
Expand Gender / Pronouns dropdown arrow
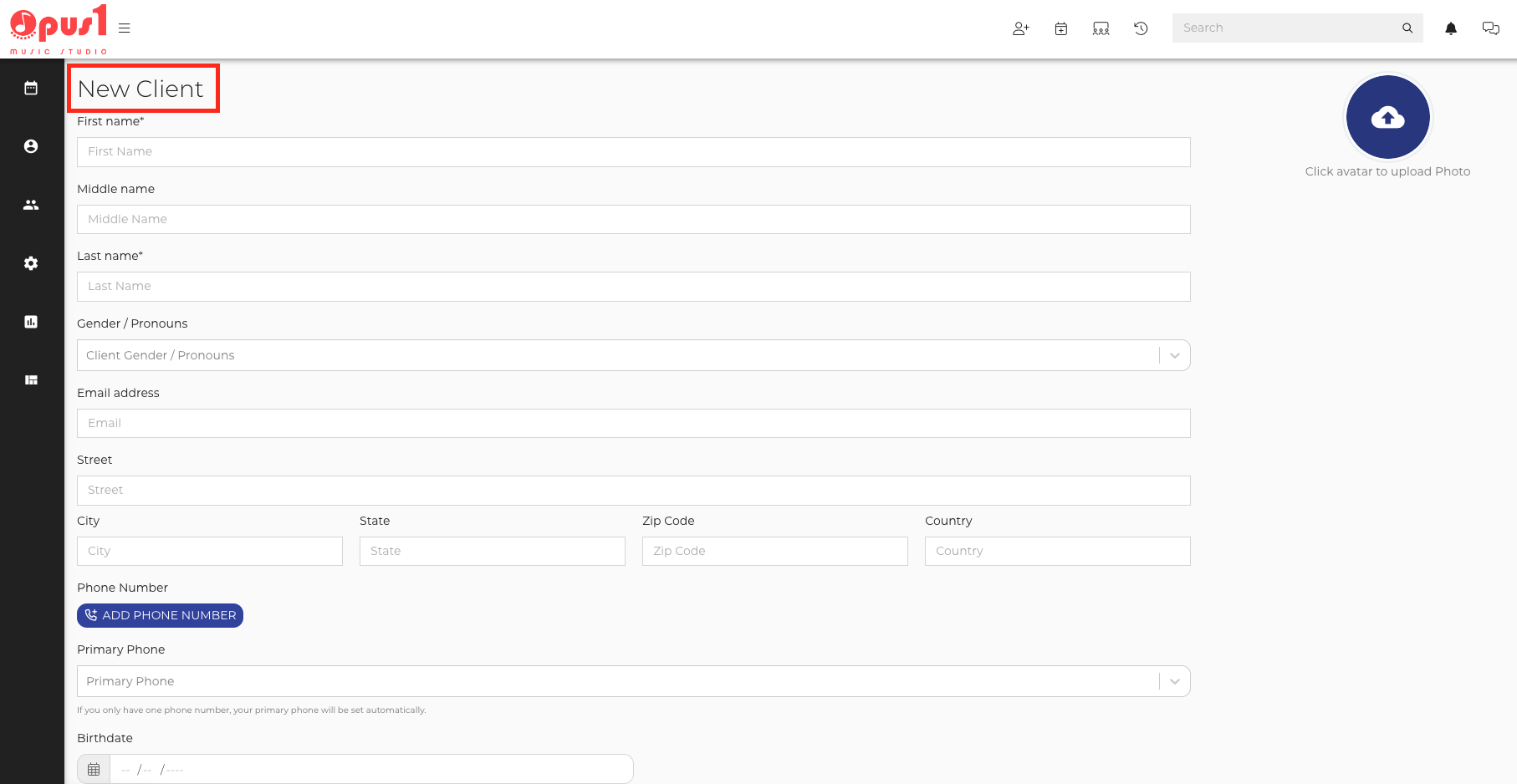1174,355
